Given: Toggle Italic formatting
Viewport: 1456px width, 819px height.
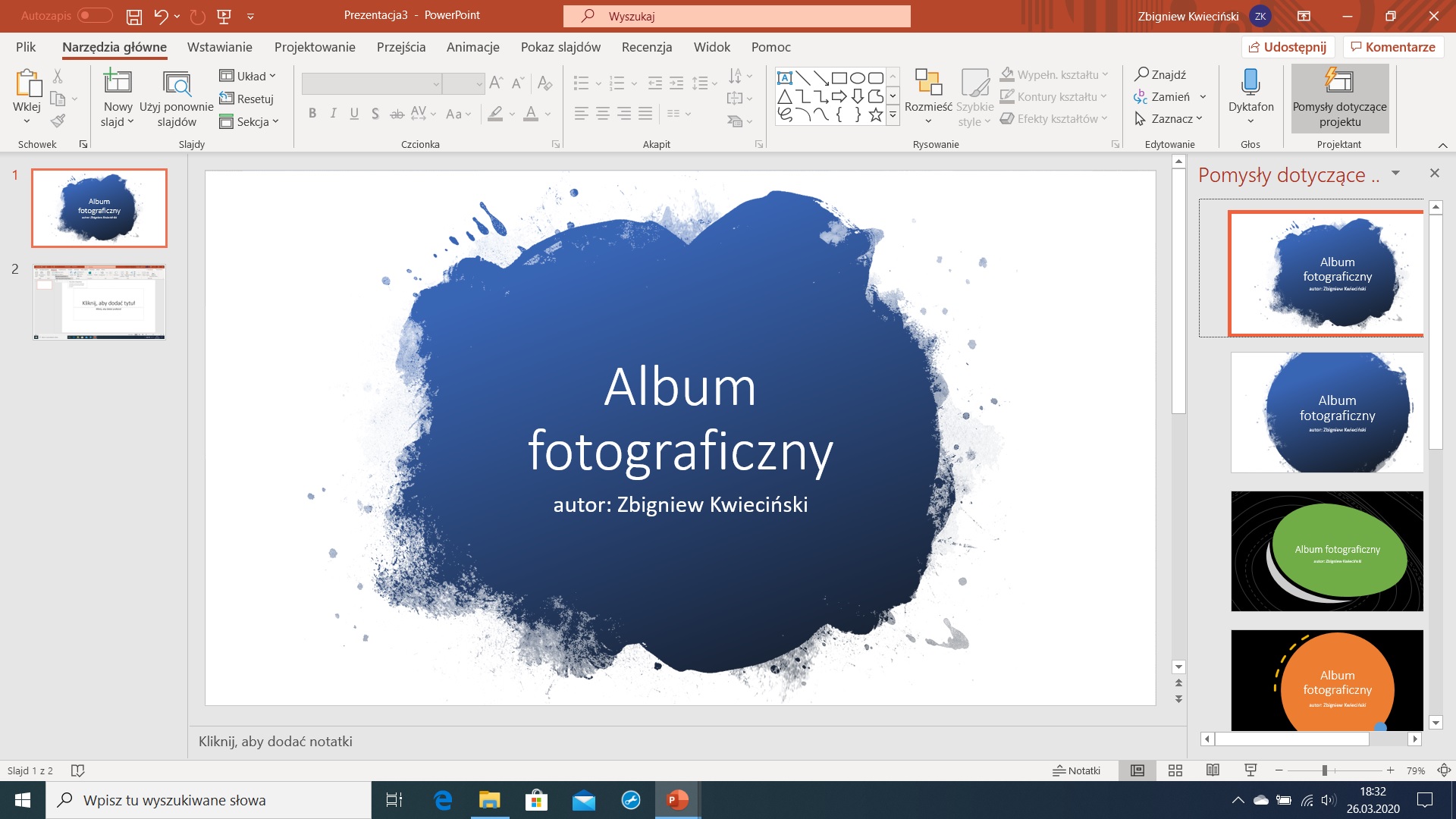Looking at the screenshot, I should pyautogui.click(x=334, y=114).
